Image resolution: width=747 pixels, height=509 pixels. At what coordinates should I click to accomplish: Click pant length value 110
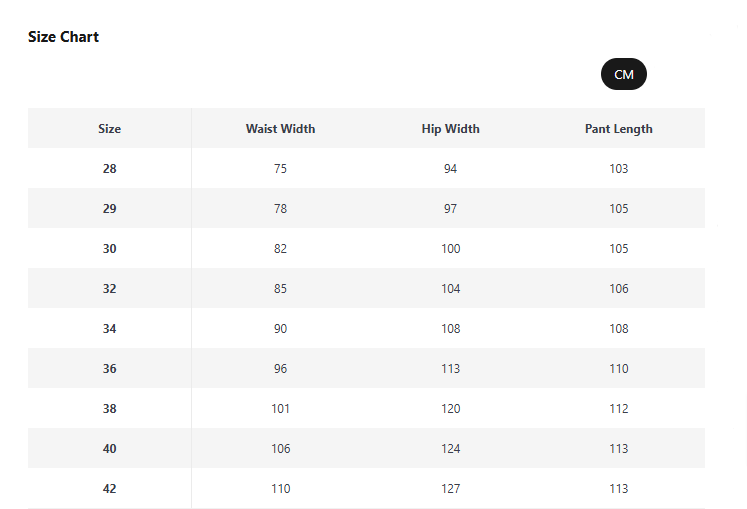pos(619,369)
